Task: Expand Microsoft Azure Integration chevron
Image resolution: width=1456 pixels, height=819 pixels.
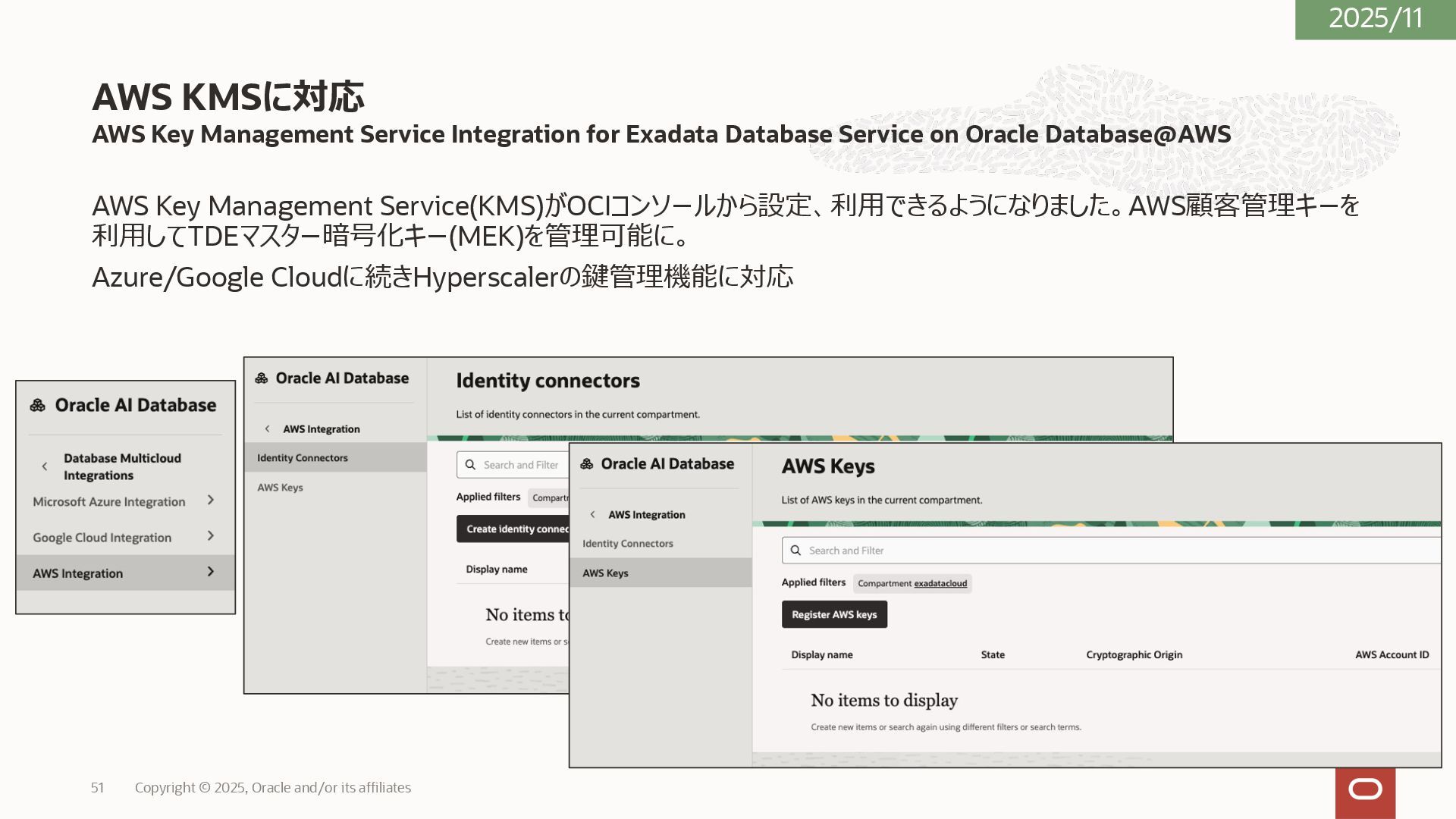Action: 211,500
